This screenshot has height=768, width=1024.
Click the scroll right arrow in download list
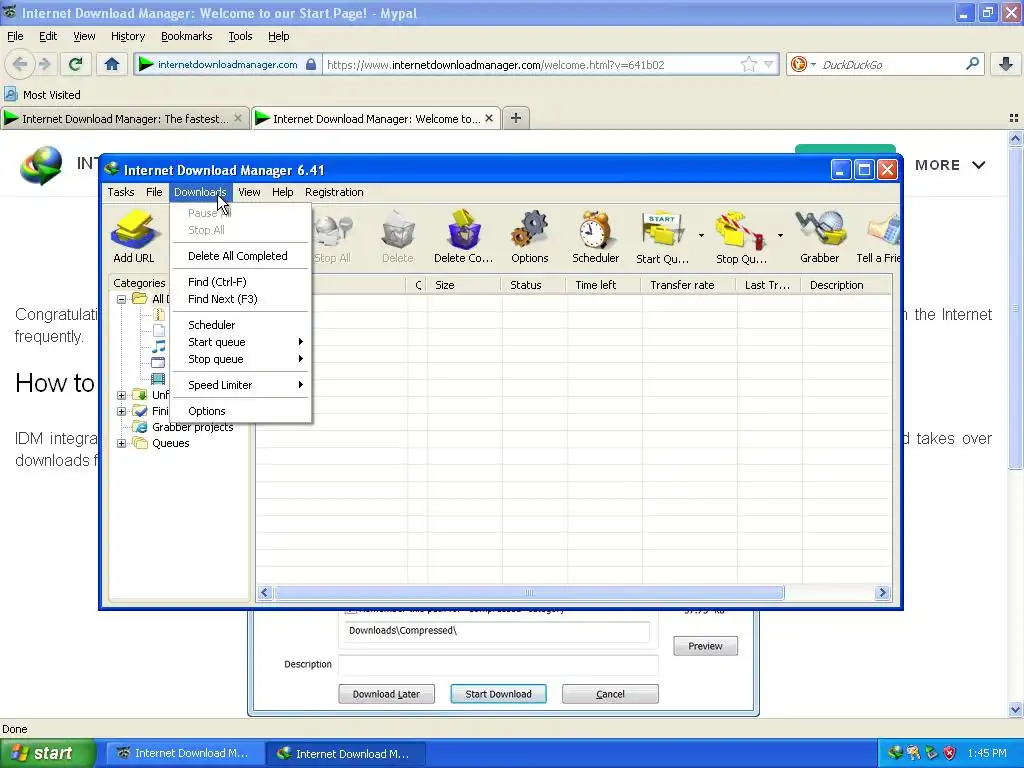[883, 592]
